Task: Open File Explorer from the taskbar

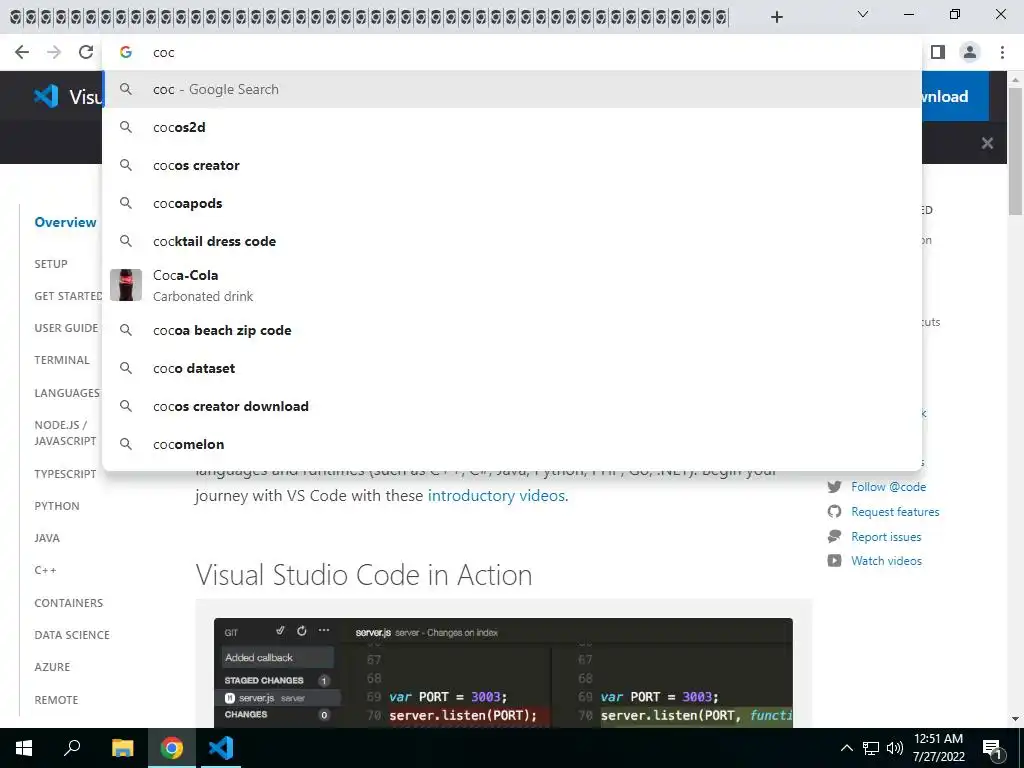Action: 122,748
